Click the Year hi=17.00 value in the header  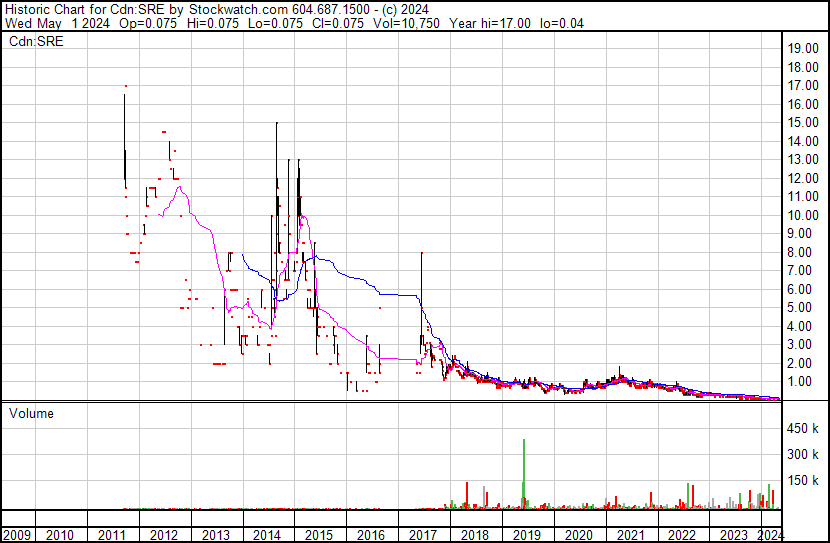(x=490, y=23)
